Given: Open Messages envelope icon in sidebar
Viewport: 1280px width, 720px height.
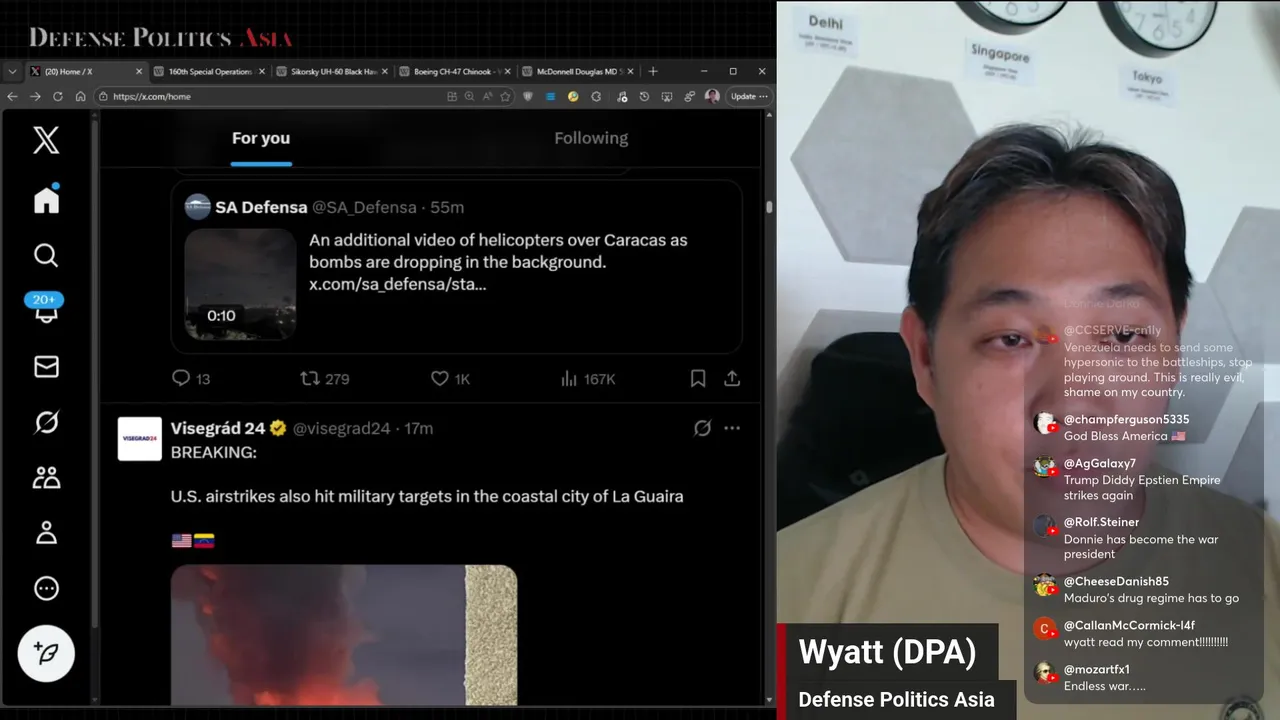Looking at the screenshot, I should [46, 367].
